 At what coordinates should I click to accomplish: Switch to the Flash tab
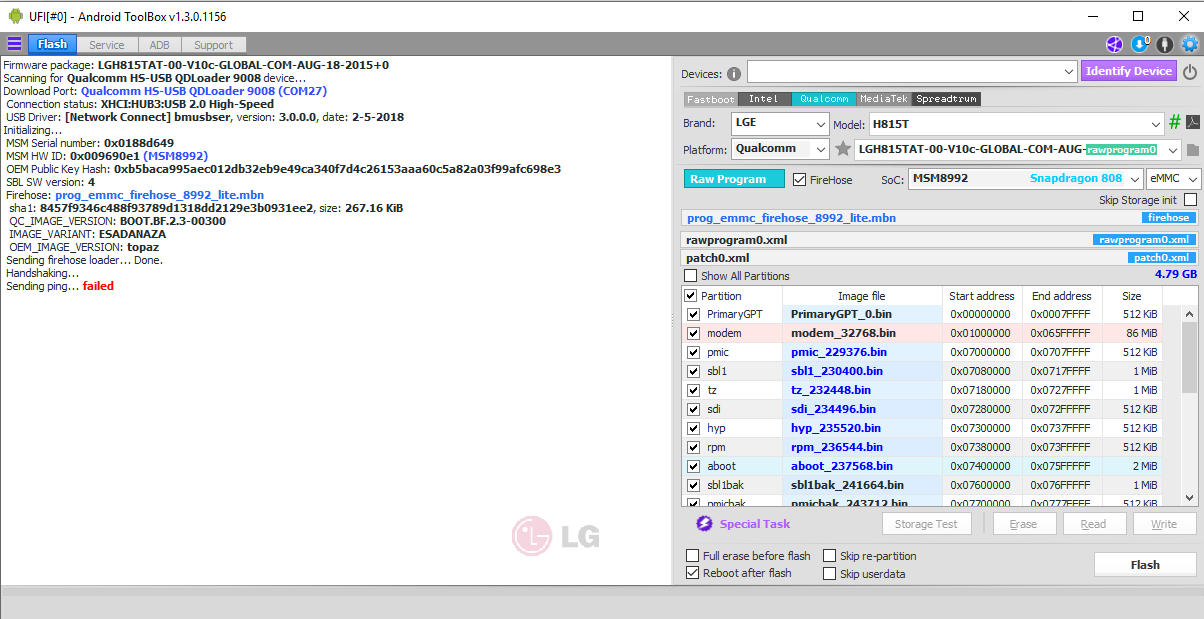point(53,44)
